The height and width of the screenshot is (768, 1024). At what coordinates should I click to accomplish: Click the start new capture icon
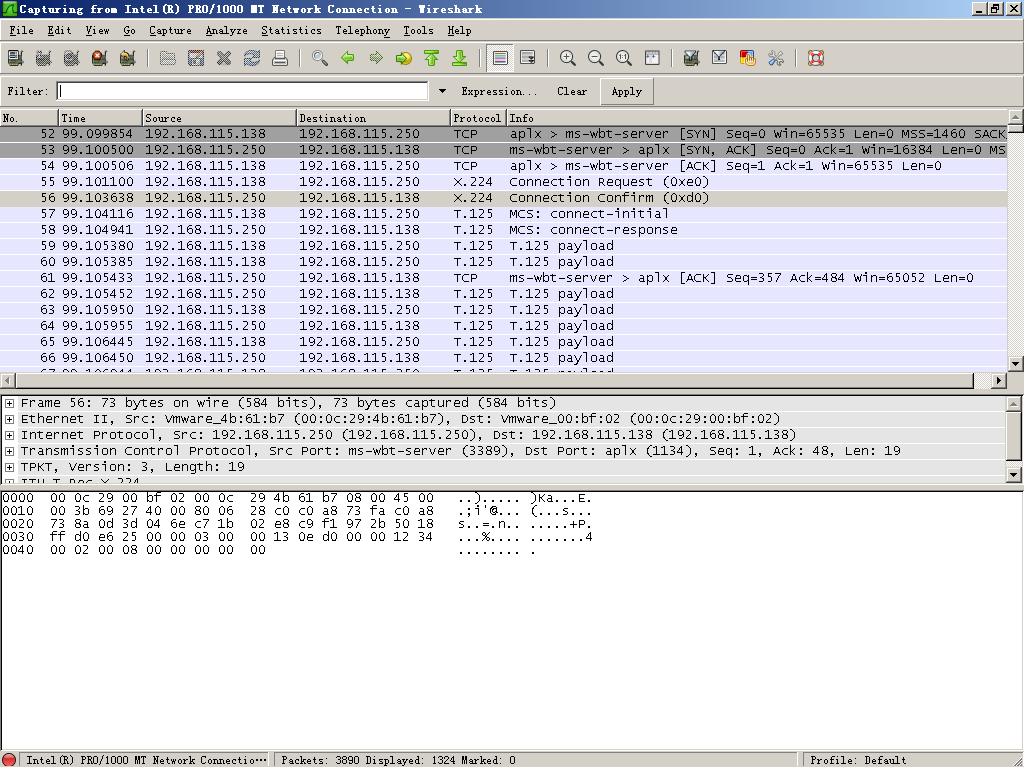click(72, 58)
